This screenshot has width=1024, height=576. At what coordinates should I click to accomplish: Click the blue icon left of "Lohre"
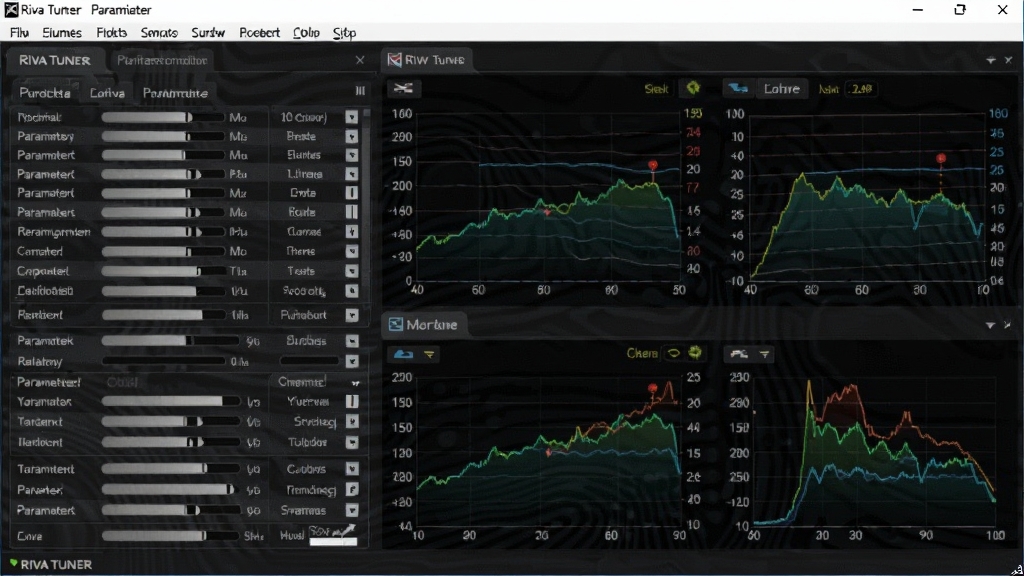[738, 88]
